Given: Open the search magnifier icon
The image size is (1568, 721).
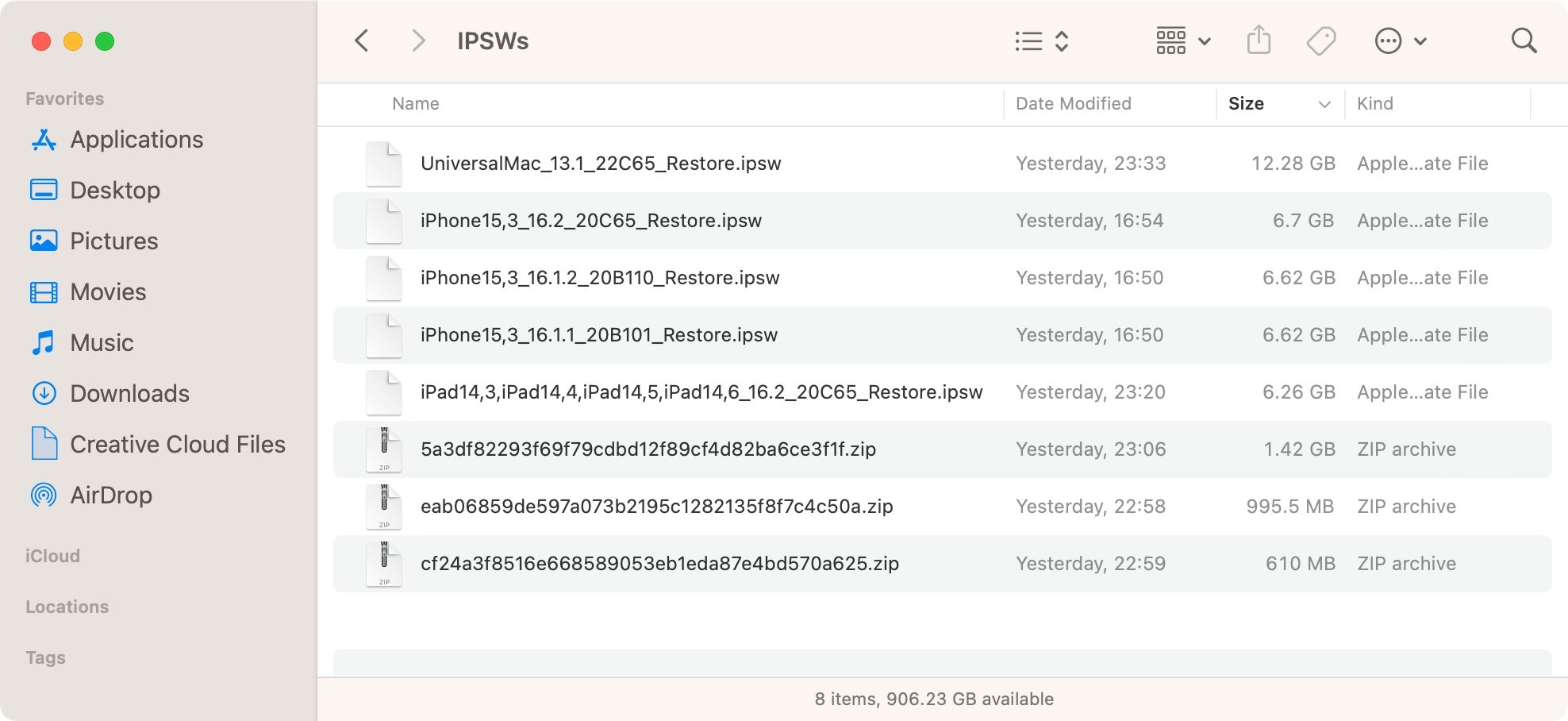Looking at the screenshot, I should tap(1524, 41).
